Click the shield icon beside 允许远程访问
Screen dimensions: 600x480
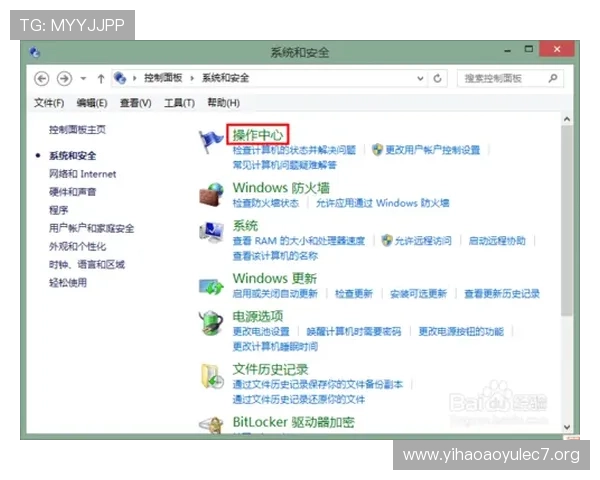(x=387, y=240)
